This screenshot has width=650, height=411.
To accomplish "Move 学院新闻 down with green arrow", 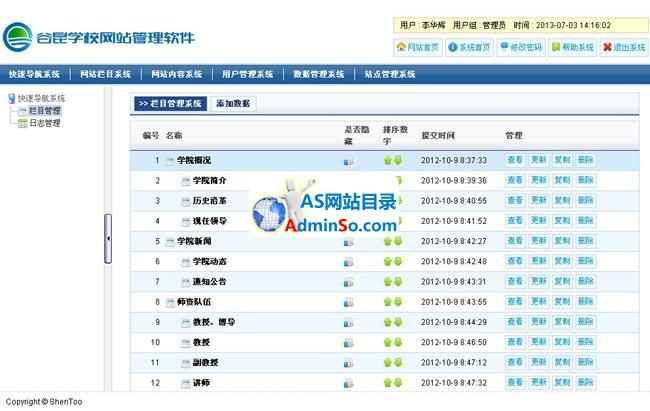I will click(398, 241).
